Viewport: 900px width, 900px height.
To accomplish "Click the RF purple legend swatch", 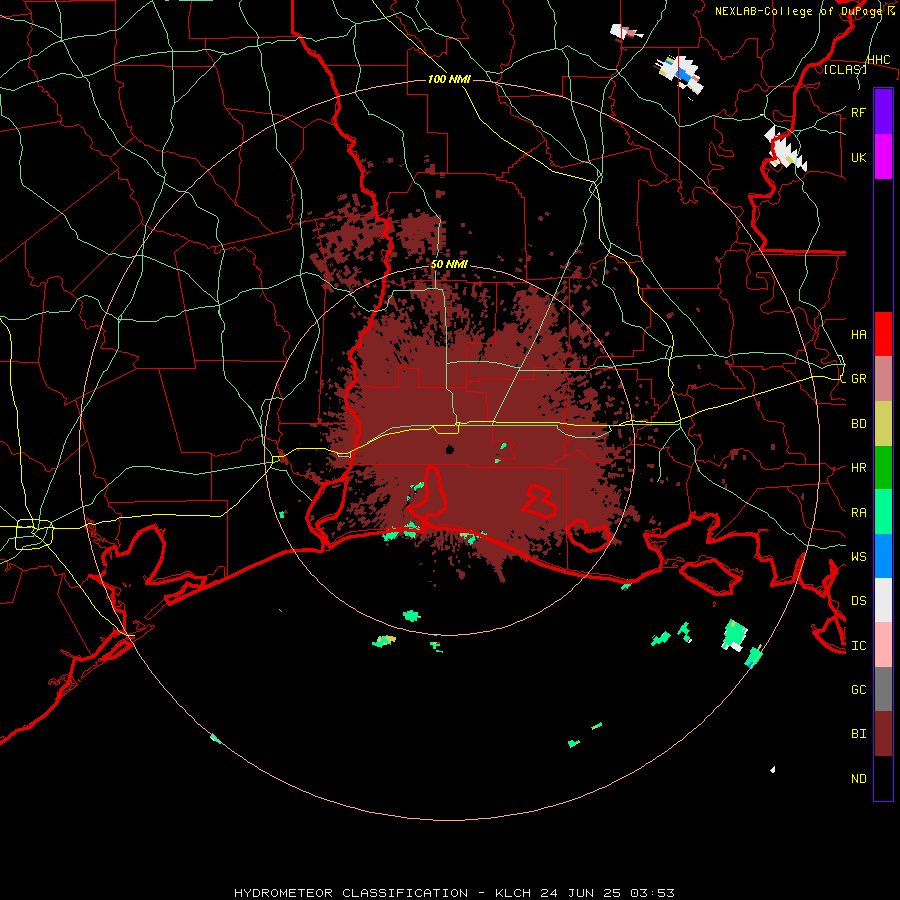I will (x=883, y=112).
